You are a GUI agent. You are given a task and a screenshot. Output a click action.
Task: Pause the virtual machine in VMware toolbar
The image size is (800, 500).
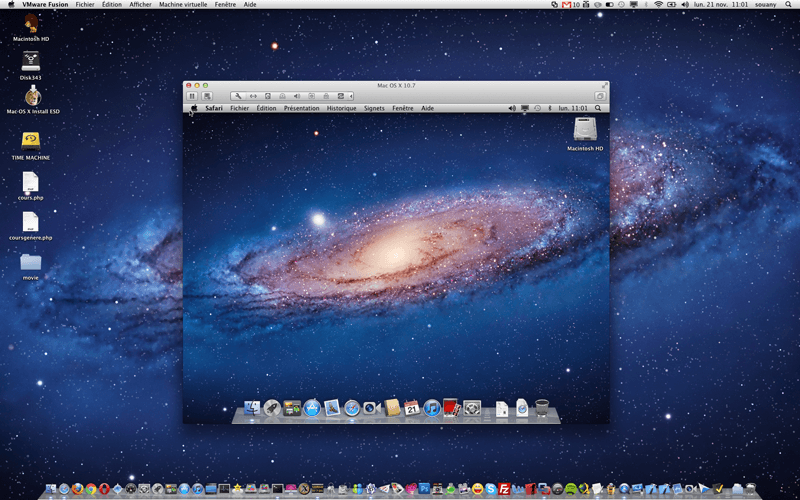[x=192, y=96]
